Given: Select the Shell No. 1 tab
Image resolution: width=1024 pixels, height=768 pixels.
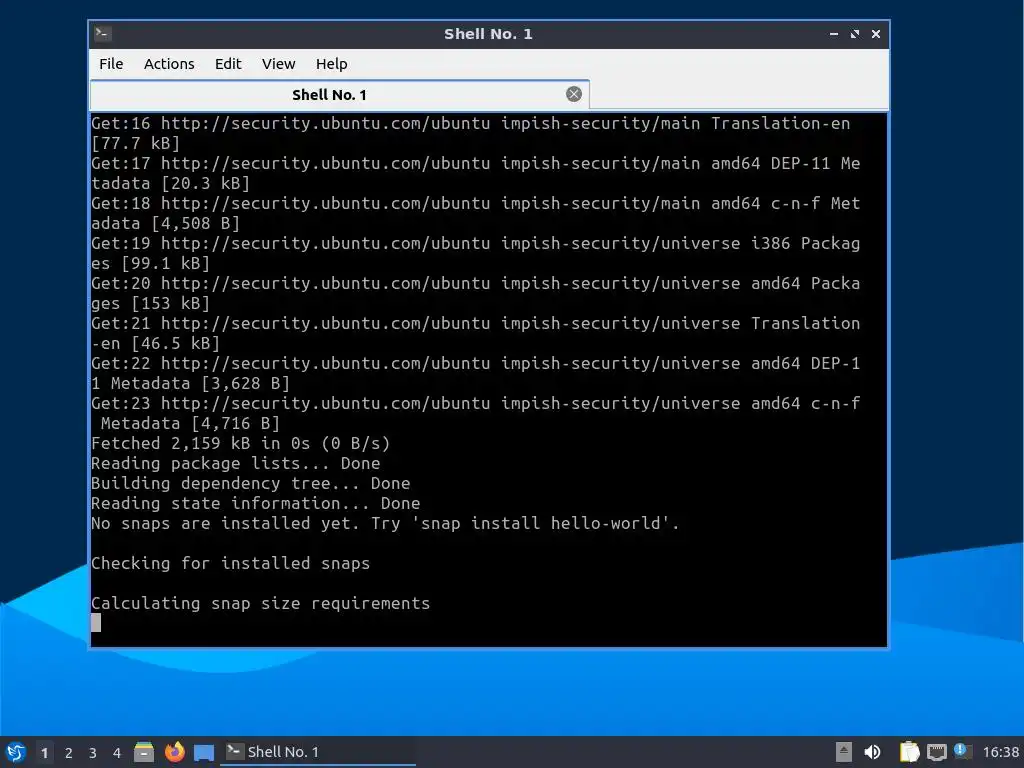Looking at the screenshot, I should tap(339, 95).
